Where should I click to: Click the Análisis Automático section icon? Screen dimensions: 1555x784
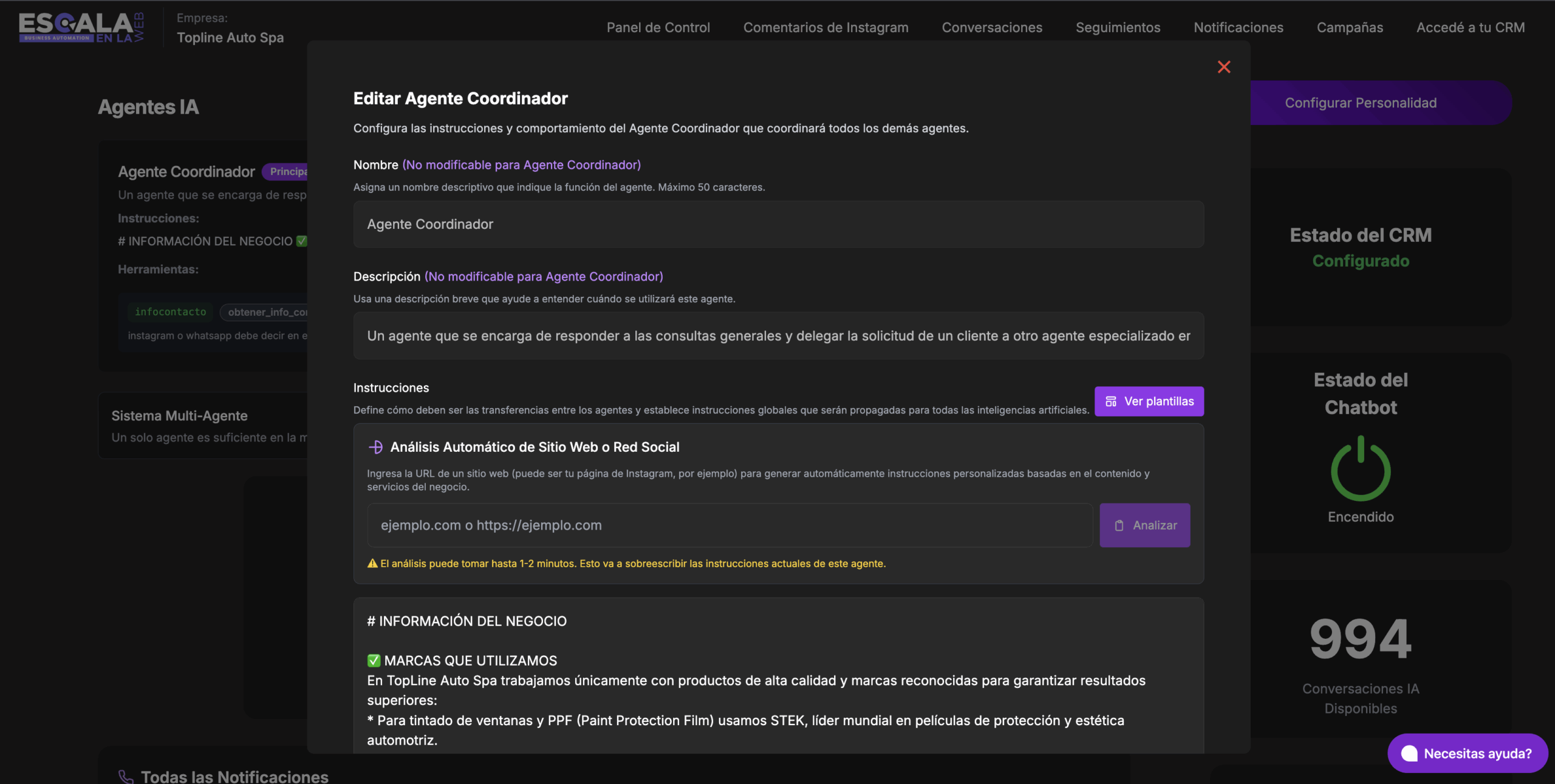[375, 447]
